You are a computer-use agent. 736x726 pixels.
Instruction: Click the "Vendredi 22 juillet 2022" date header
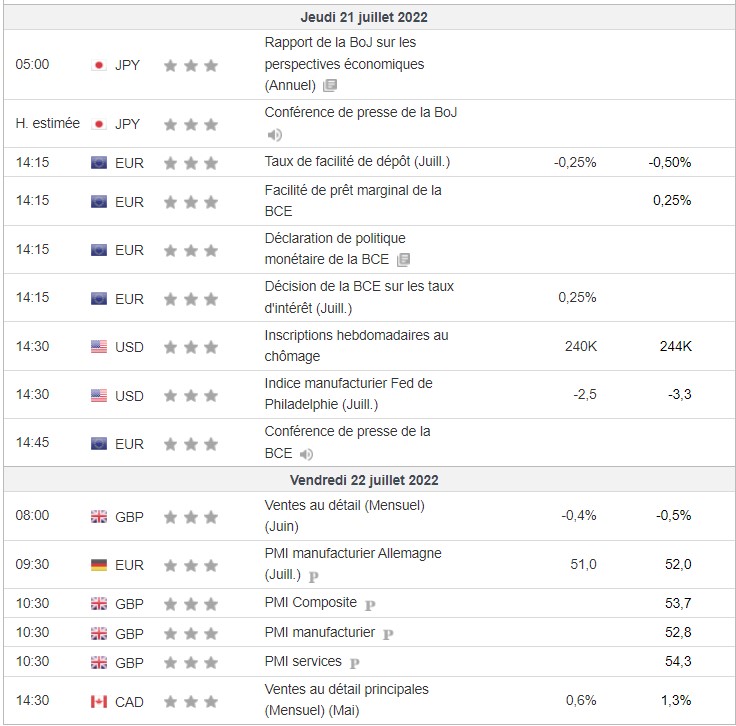[x=365, y=480]
